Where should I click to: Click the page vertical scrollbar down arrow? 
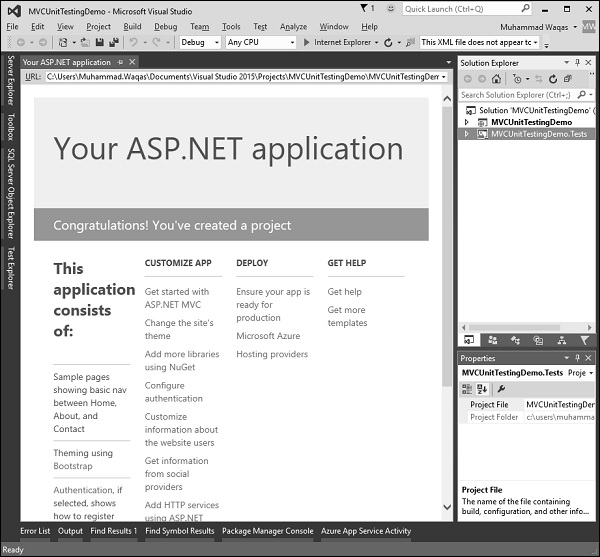coord(447,507)
